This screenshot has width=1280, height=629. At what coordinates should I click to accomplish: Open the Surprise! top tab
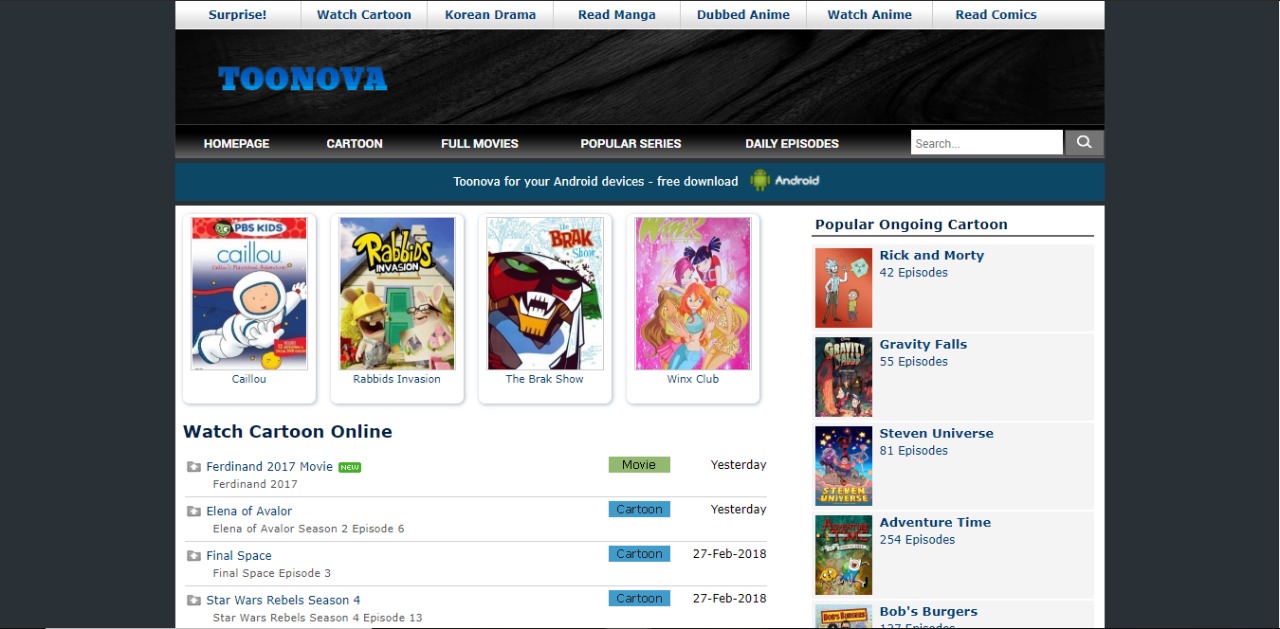coord(238,15)
